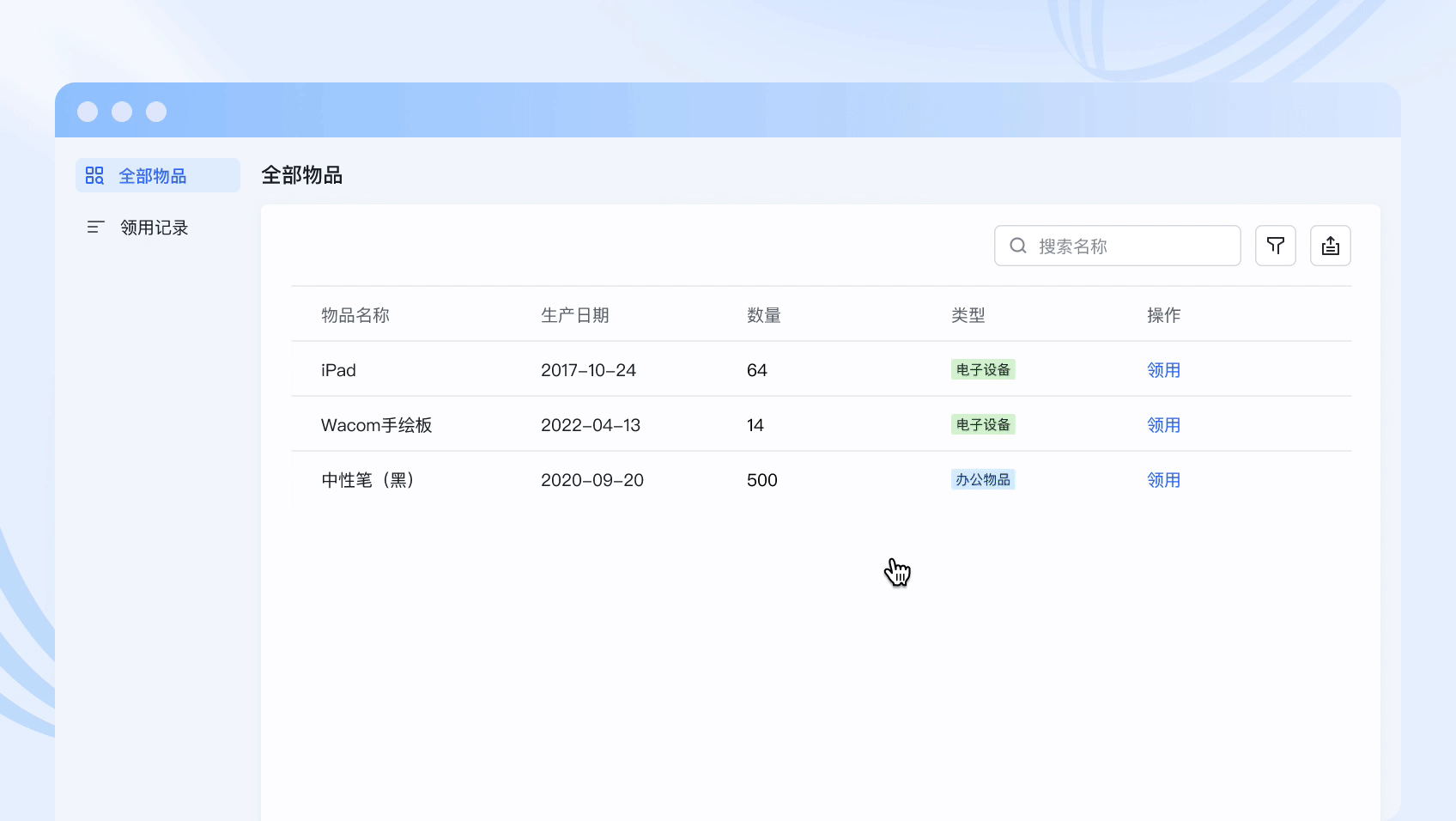Click the export icon button
This screenshot has width=1456, height=821.
1330,246
